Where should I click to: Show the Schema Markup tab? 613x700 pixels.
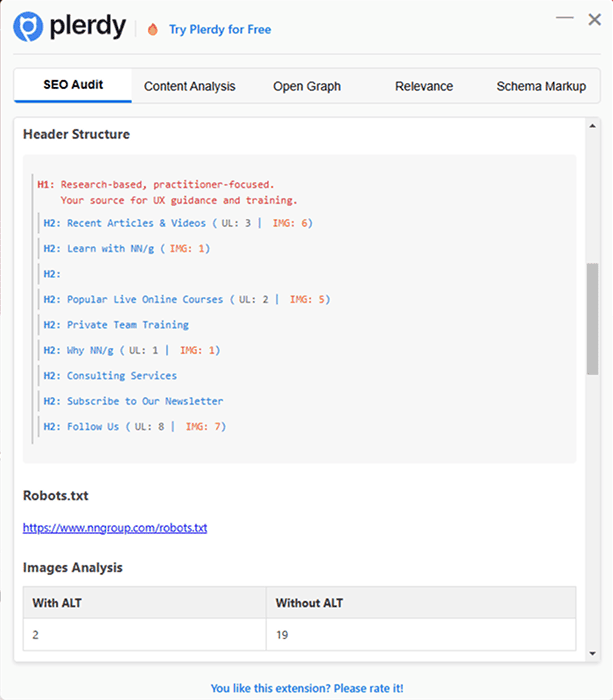click(x=541, y=86)
